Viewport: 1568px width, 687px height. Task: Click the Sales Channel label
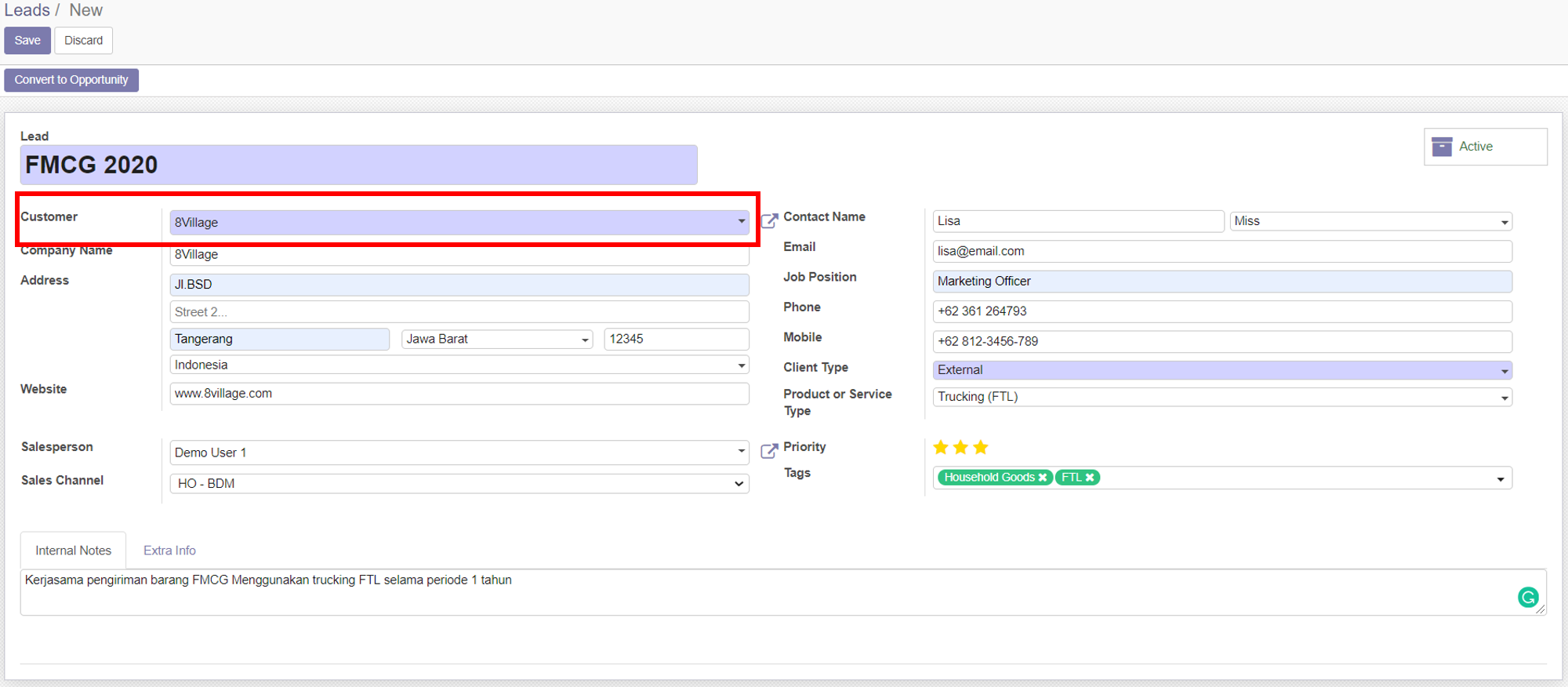62,481
